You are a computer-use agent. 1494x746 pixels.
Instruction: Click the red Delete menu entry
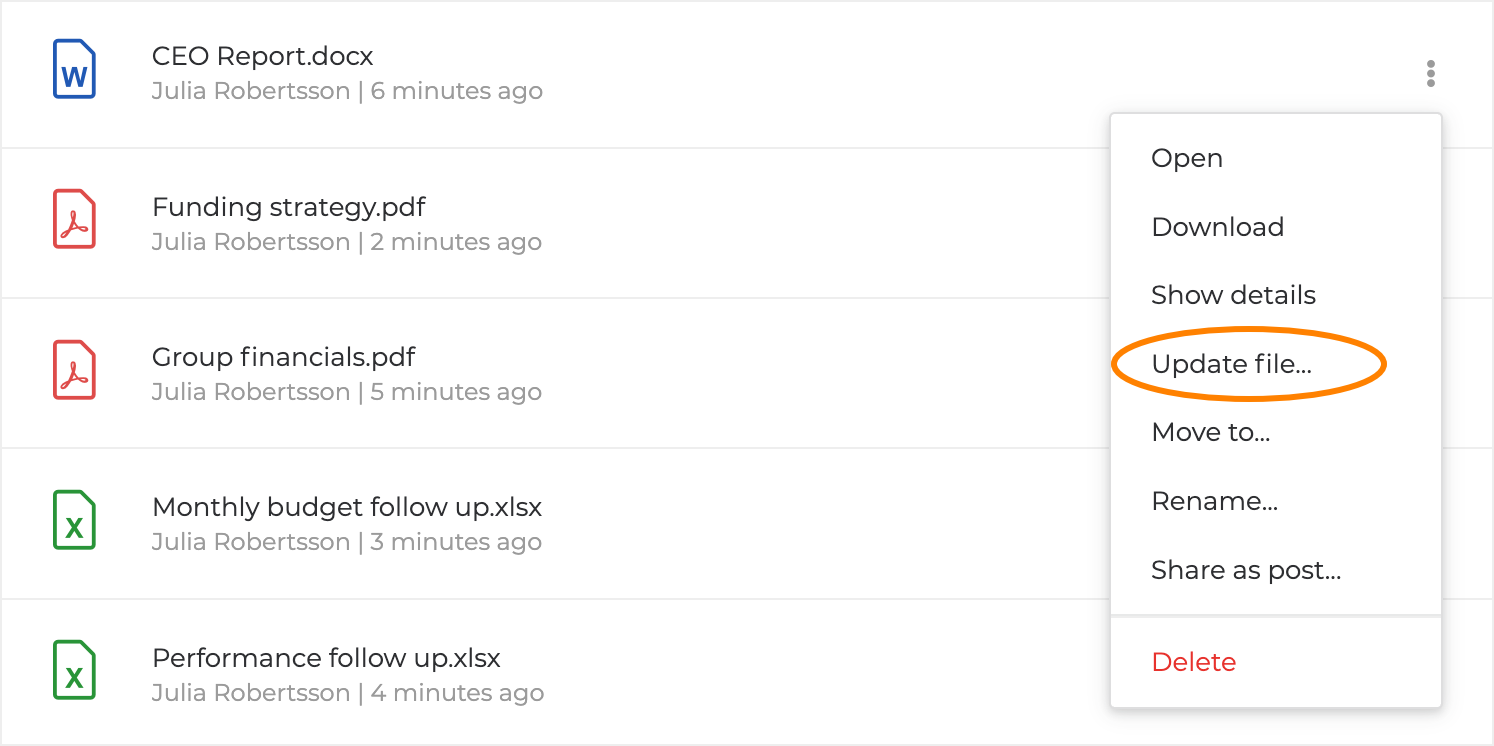click(x=1193, y=662)
